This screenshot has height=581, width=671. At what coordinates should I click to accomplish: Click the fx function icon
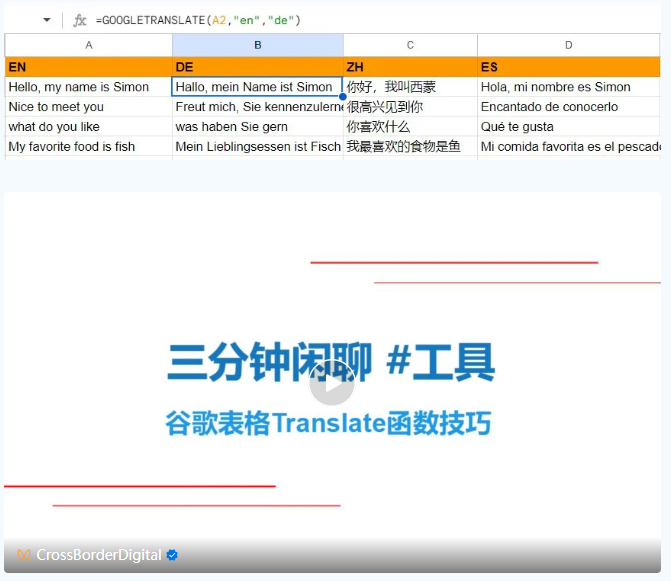point(80,20)
